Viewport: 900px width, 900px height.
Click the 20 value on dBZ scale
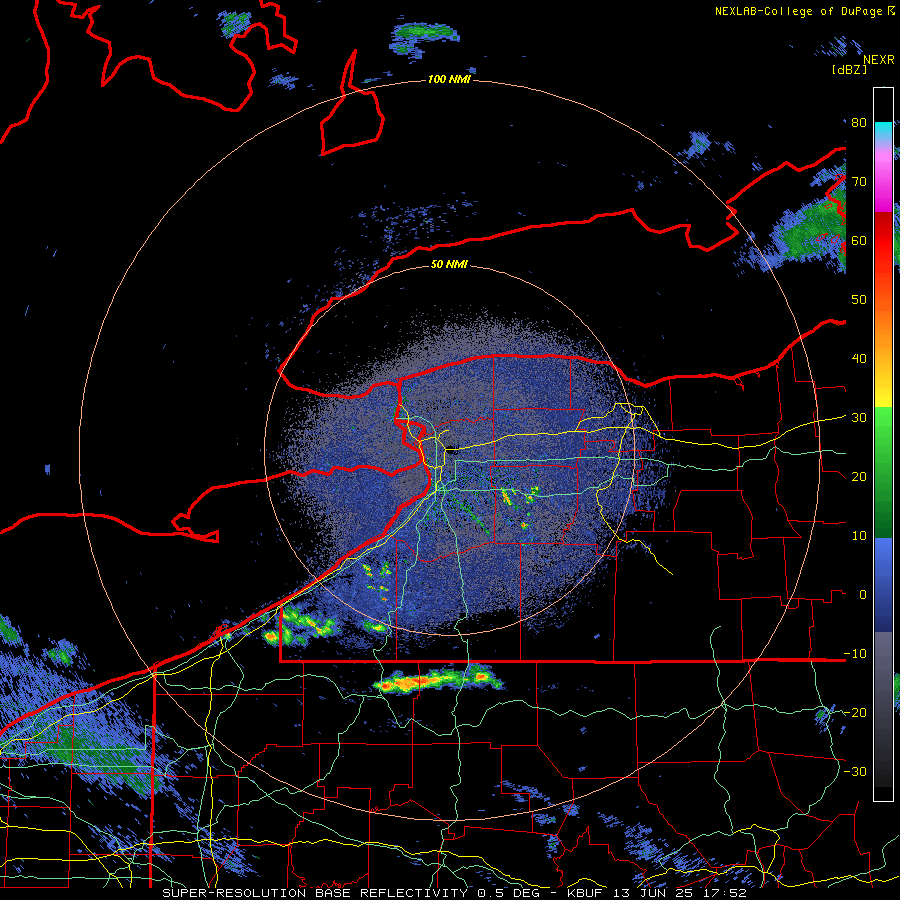(859, 477)
